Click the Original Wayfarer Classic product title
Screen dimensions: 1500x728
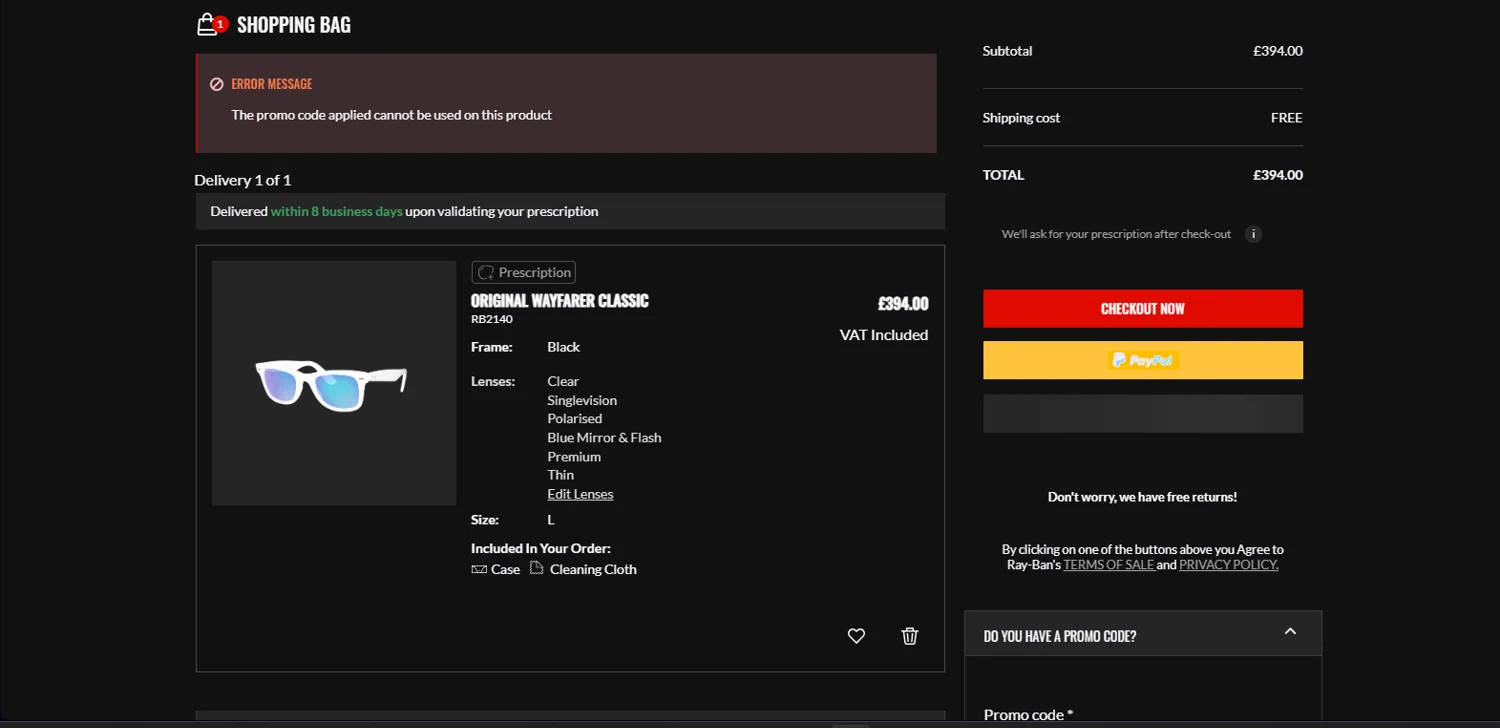coord(560,301)
